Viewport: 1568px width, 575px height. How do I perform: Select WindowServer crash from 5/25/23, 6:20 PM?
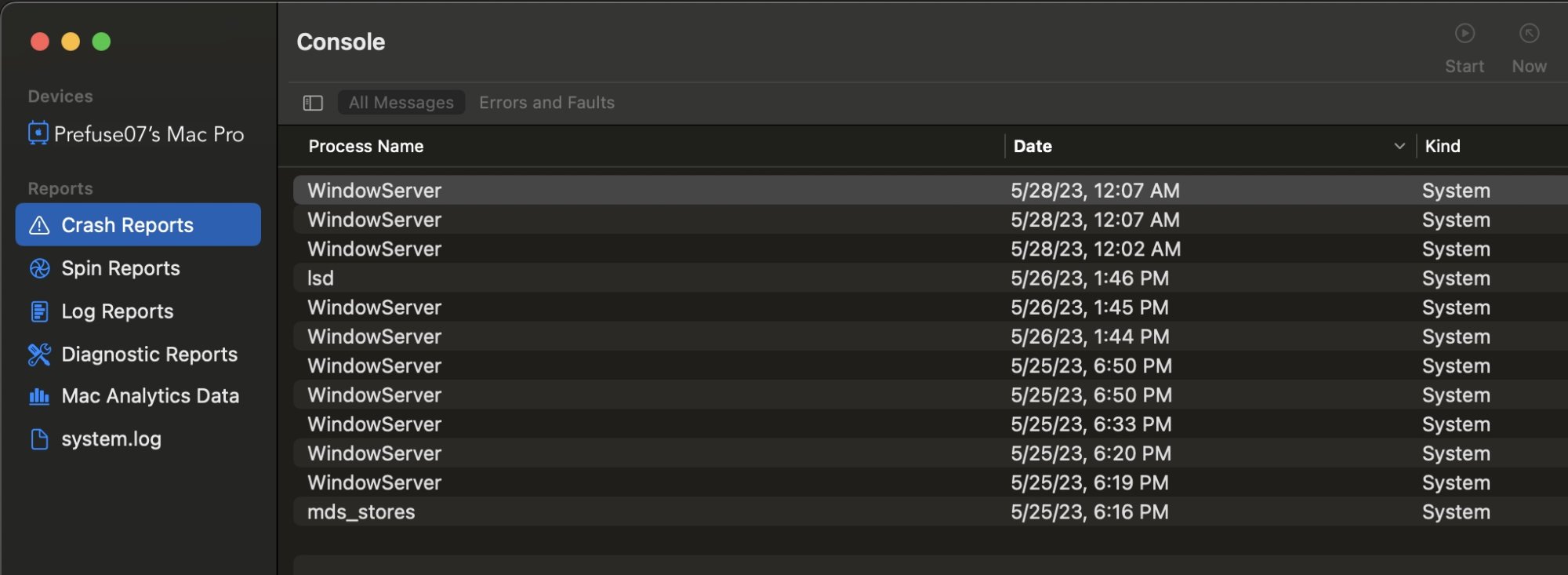pos(931,453)
